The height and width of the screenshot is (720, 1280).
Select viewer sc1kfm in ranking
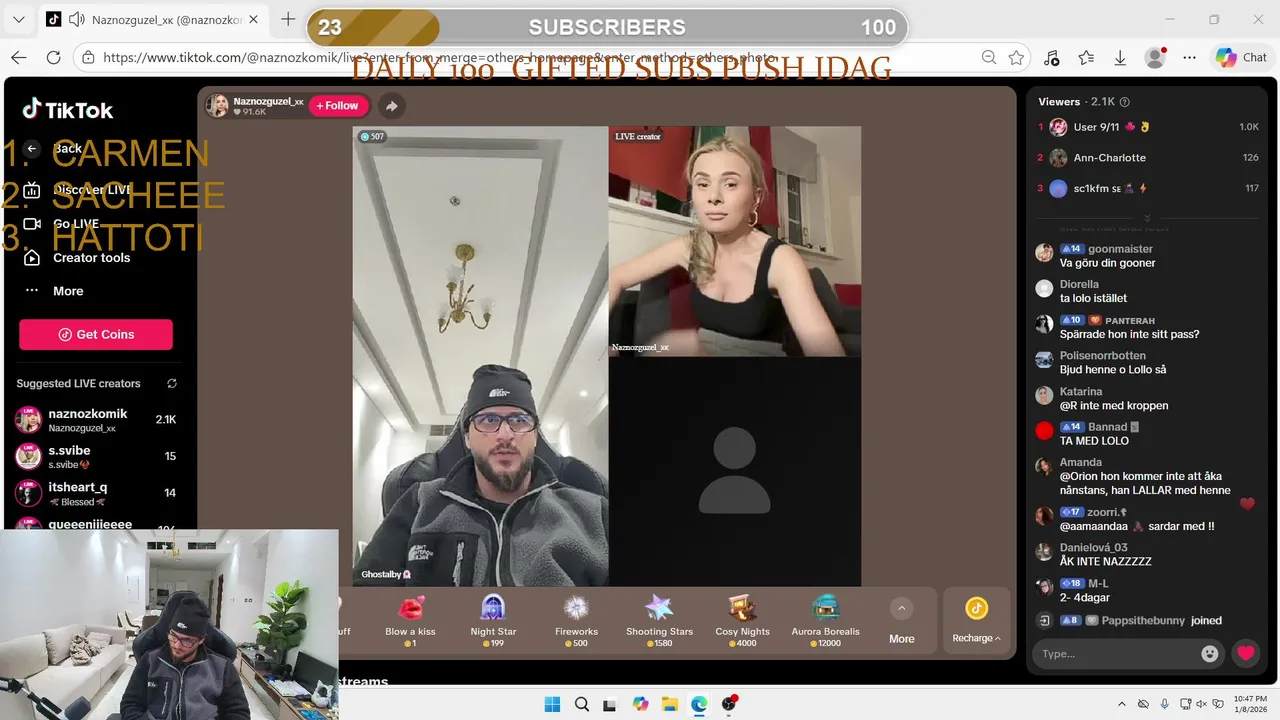(x=1148, y=188)
